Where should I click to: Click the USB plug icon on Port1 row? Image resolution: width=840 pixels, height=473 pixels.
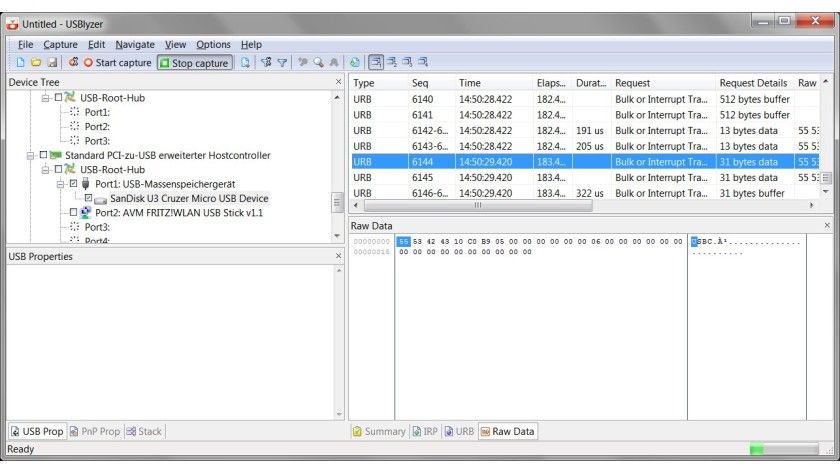(86, 184)
